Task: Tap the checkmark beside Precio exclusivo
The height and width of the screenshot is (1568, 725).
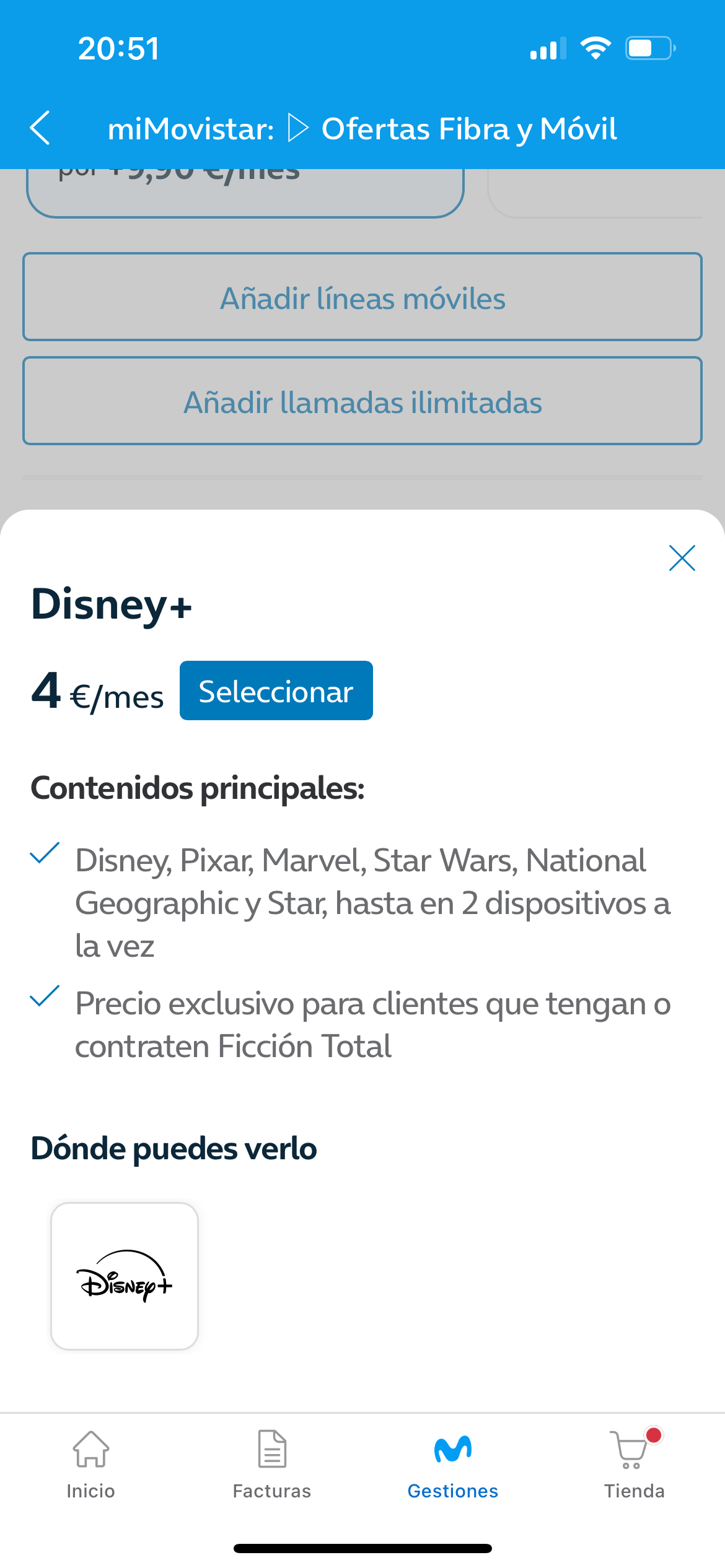Action: 45,996
